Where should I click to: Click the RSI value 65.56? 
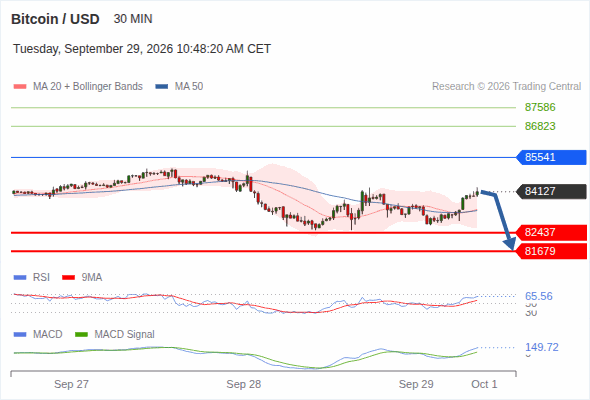pos(539,296)
